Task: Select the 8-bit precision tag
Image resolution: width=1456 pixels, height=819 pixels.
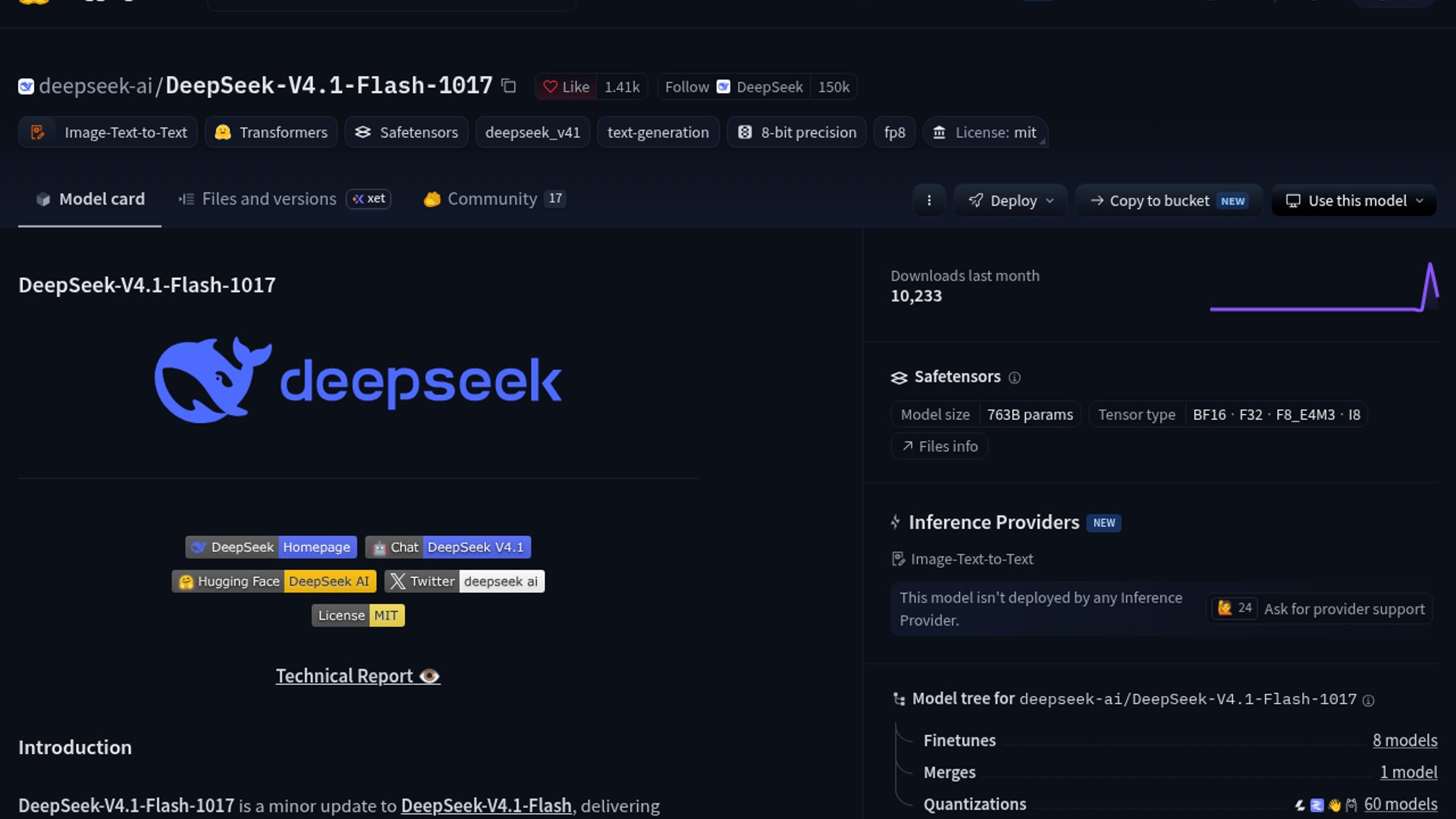Action: 796,133
